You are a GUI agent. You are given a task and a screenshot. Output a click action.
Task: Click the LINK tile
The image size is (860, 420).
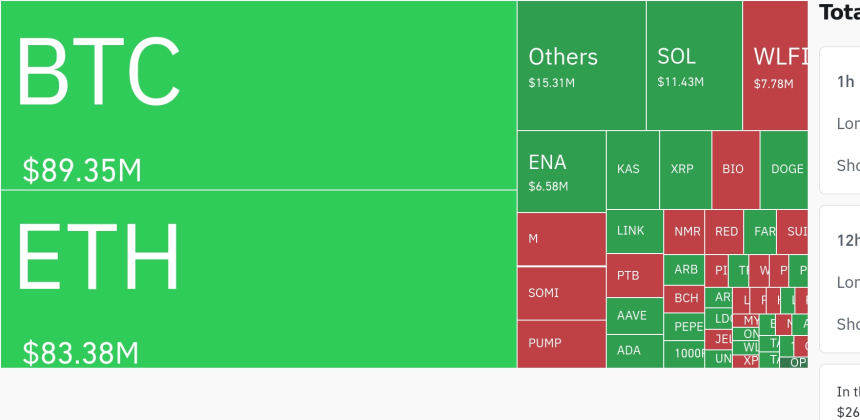point(633,231)
